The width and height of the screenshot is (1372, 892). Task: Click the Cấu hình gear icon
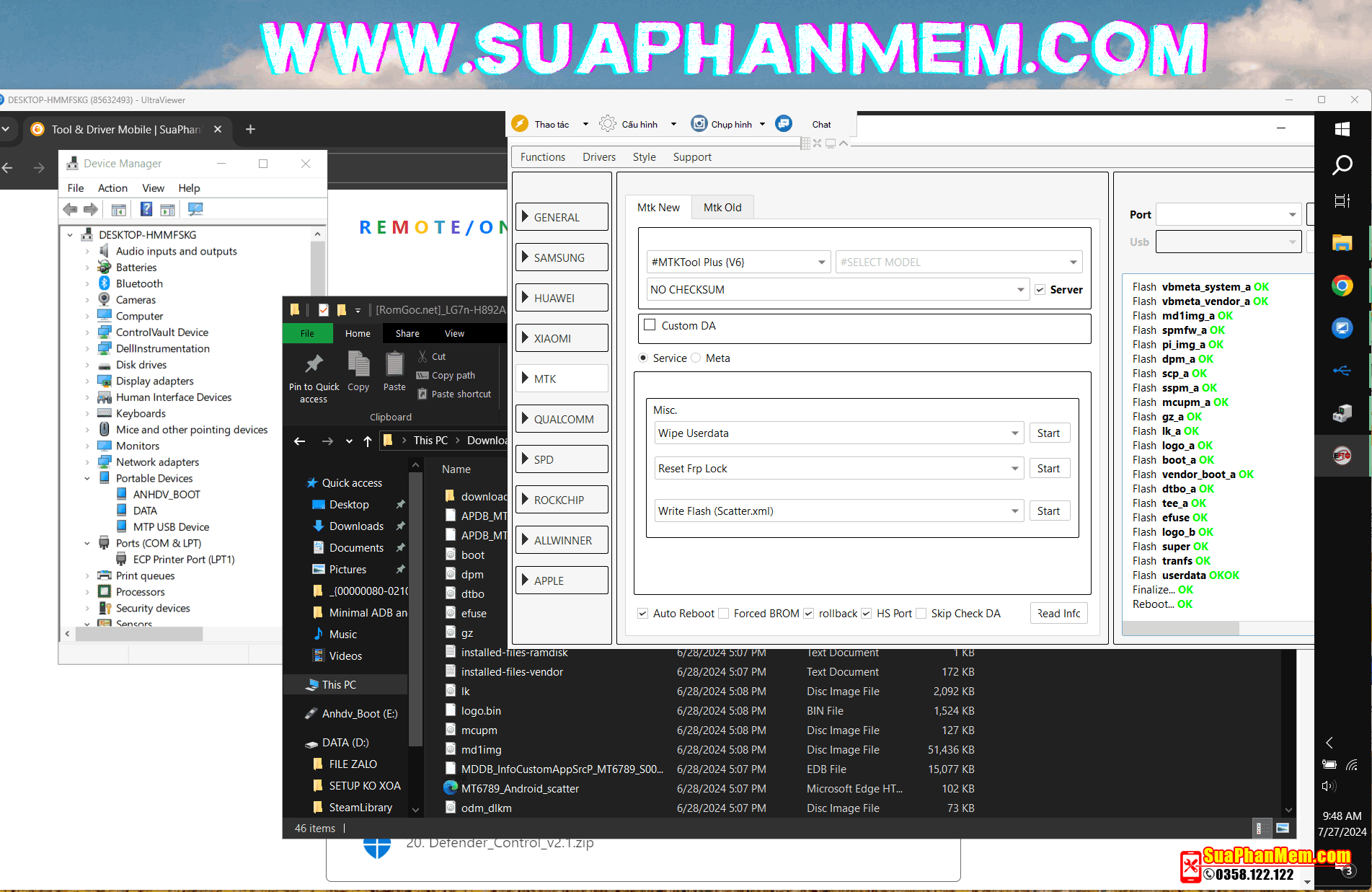[x=608, y=124]
